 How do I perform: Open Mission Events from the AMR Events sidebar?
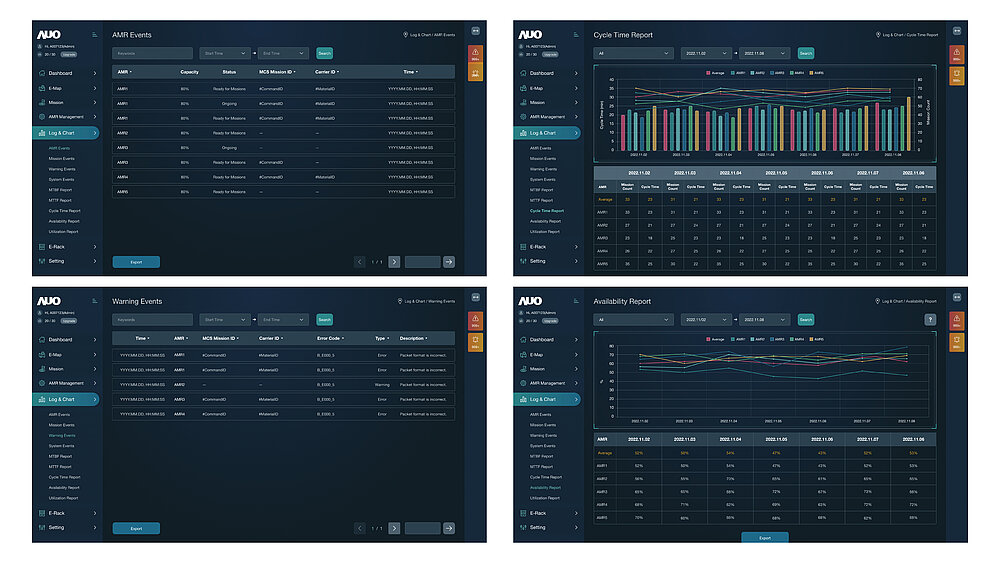point(61,158)
